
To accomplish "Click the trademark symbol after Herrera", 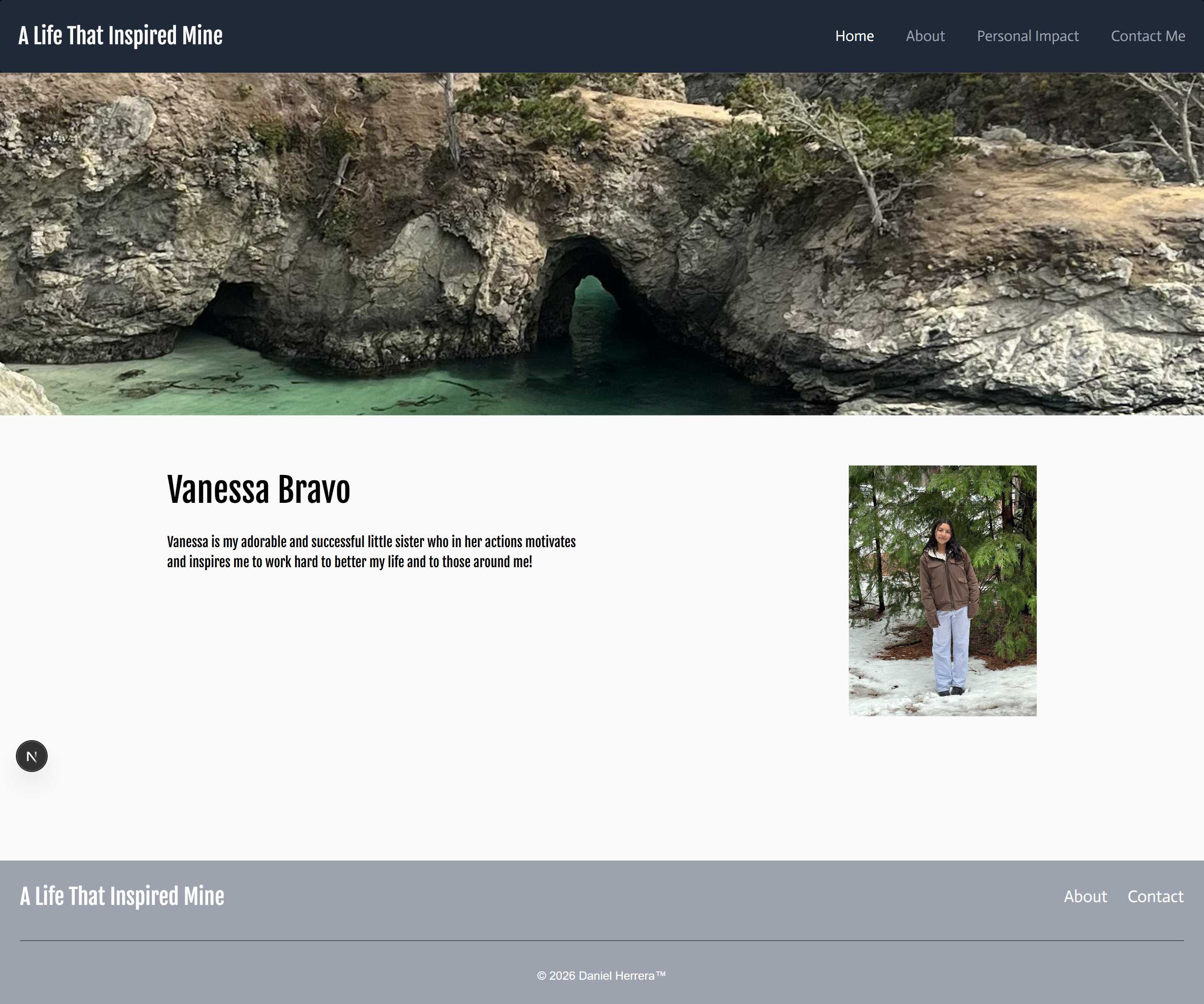I will click(661, 974).
